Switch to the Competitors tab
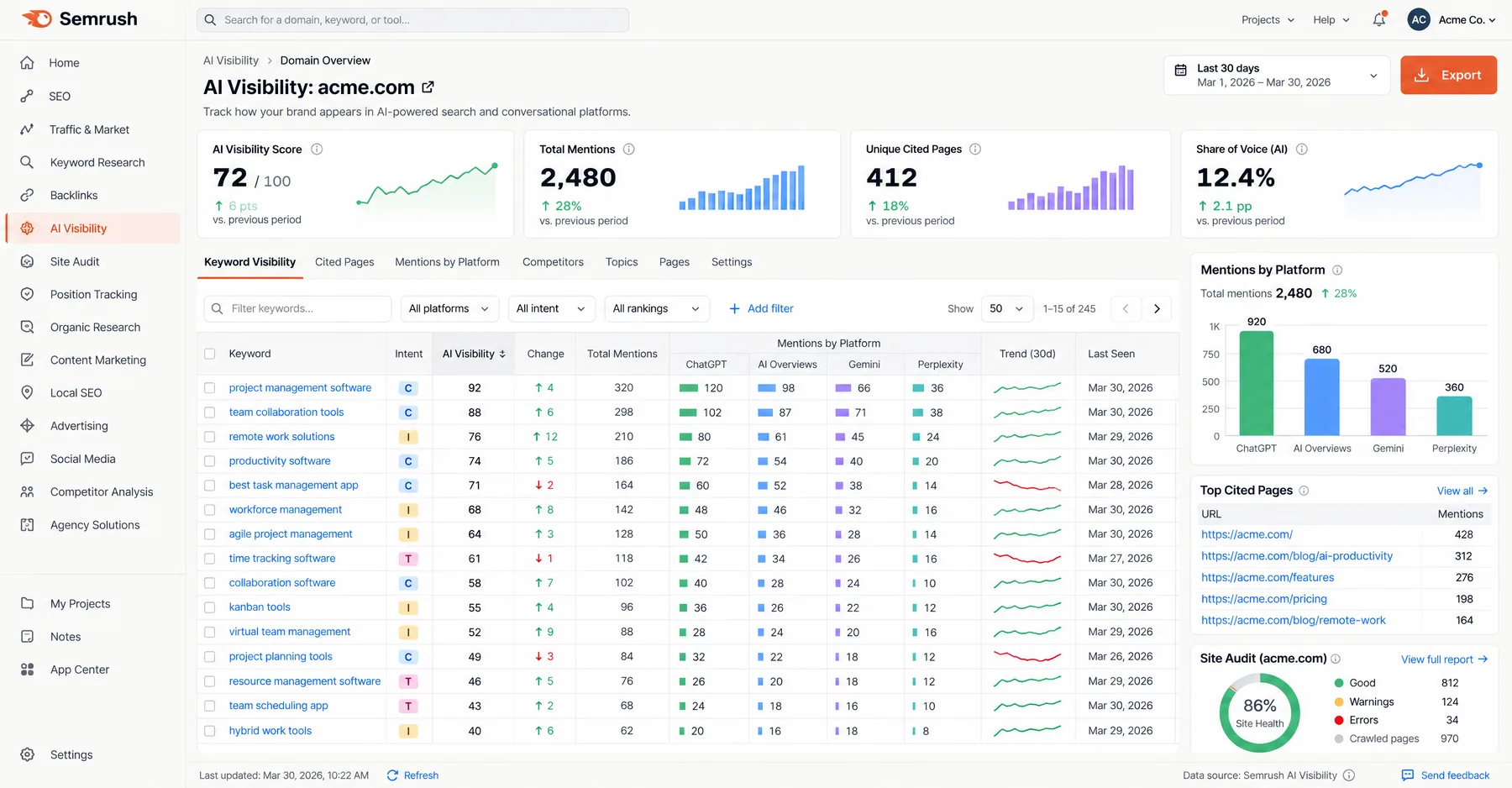Screen dimensions: 1512x788 click(553, 262)
